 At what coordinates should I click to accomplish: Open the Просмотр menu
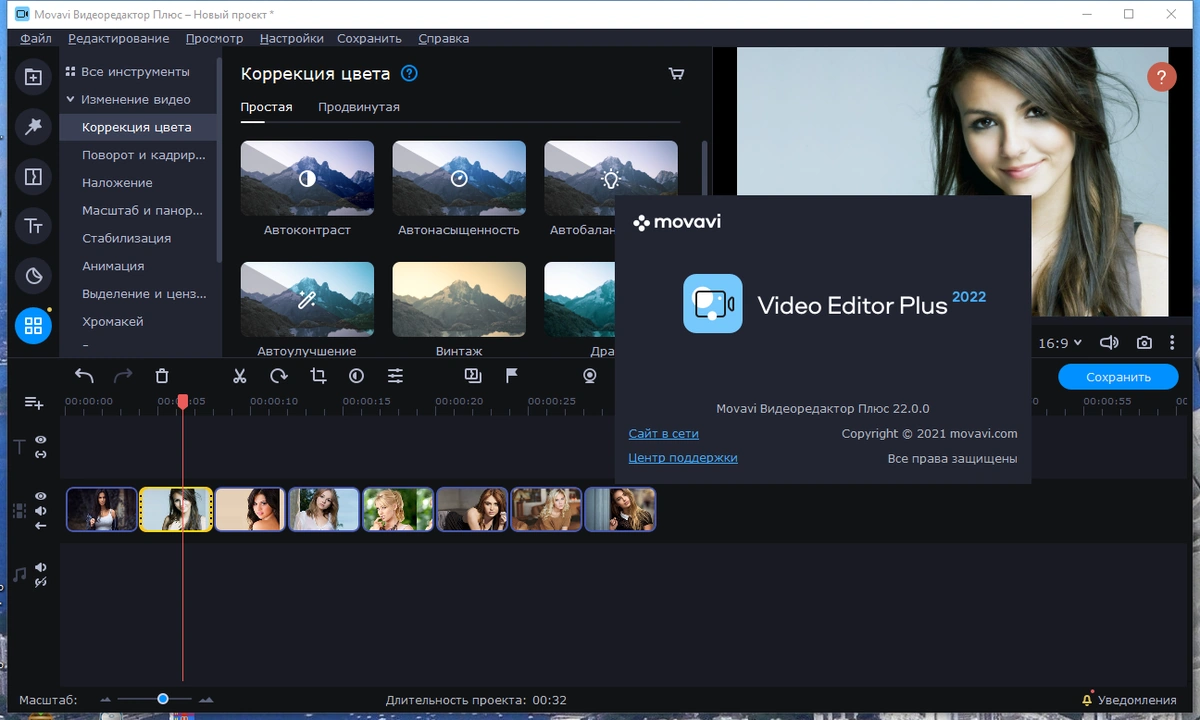click(x=214, y=38)
